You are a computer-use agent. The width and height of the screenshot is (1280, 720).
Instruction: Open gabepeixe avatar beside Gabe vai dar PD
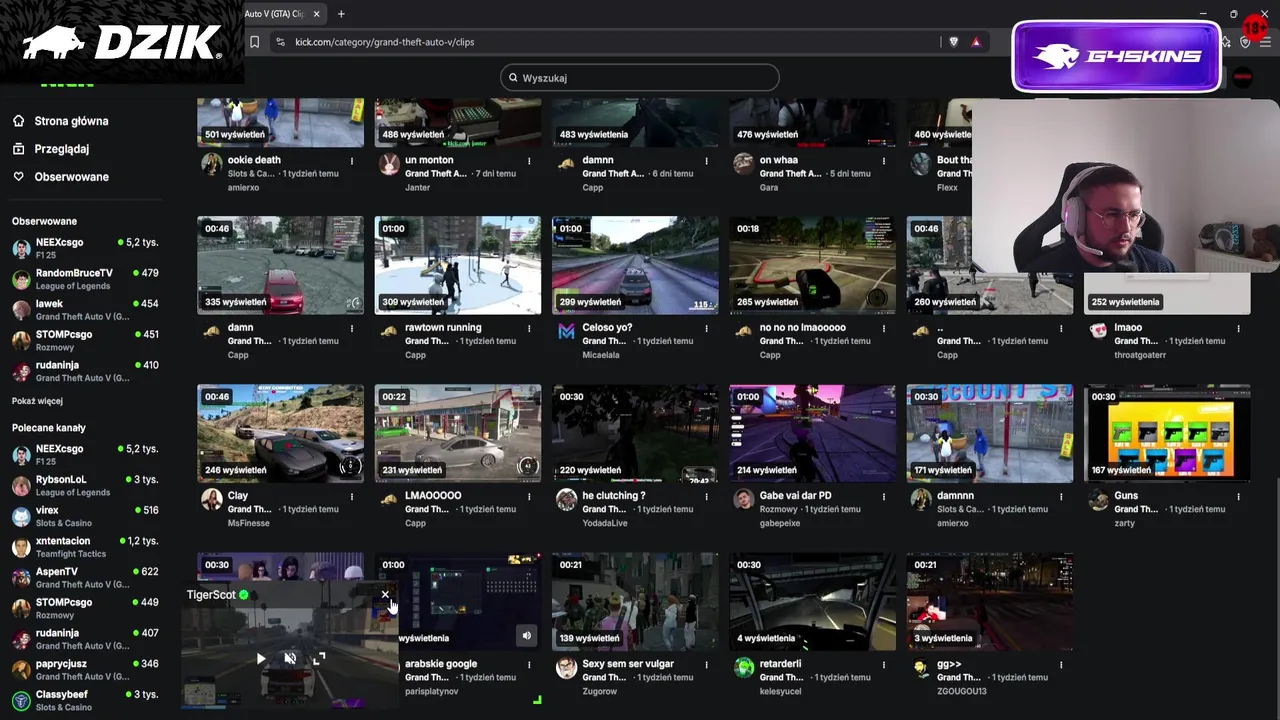tap(743, 500)
